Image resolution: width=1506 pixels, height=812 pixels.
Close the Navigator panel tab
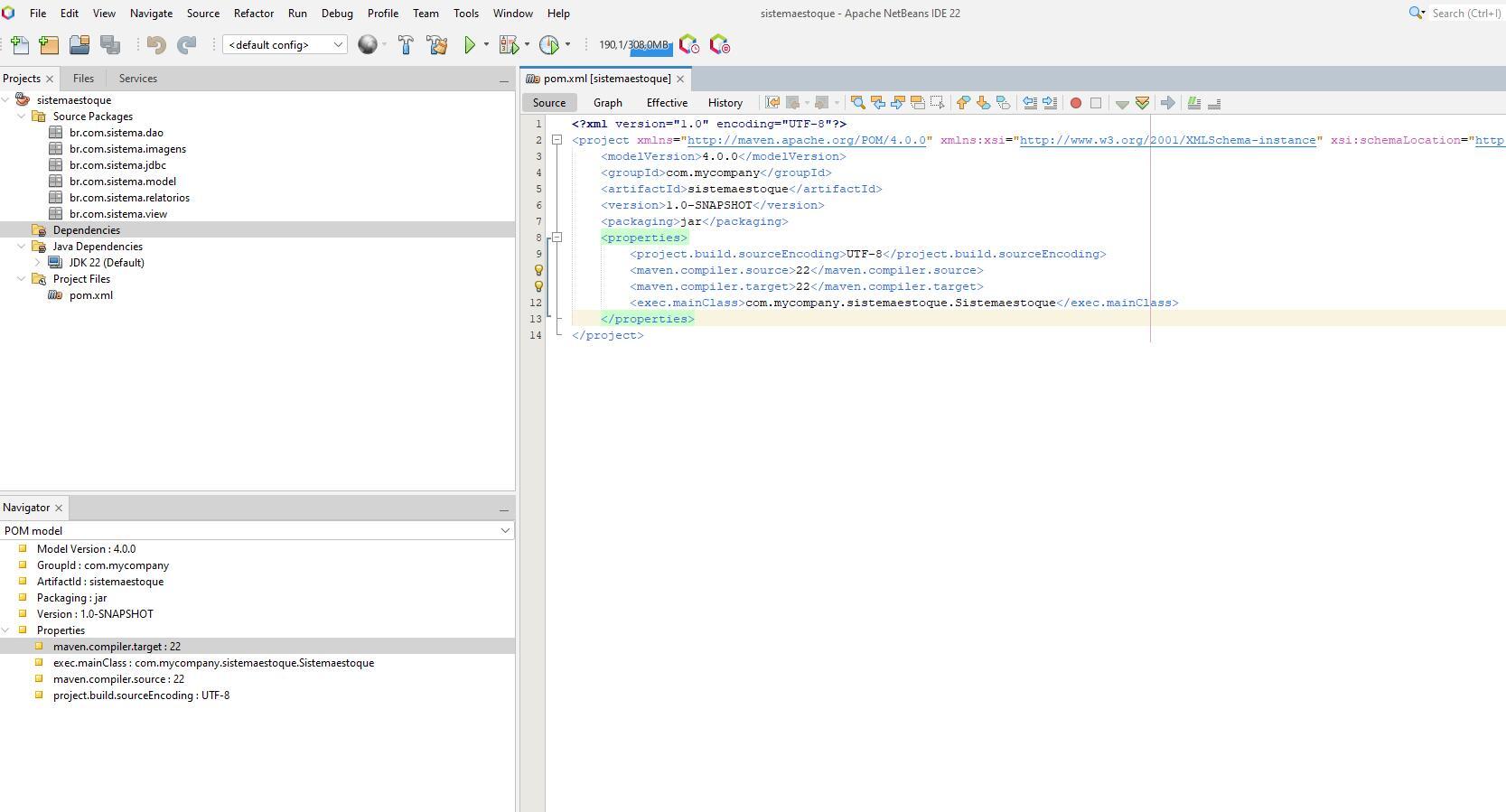coord(59,508)
